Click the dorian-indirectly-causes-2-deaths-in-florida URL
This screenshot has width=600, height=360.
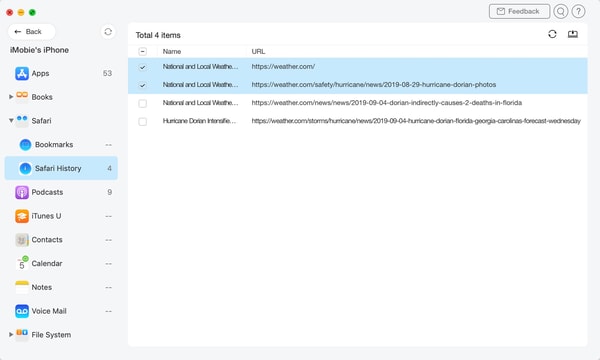click(x=386, y=103)
